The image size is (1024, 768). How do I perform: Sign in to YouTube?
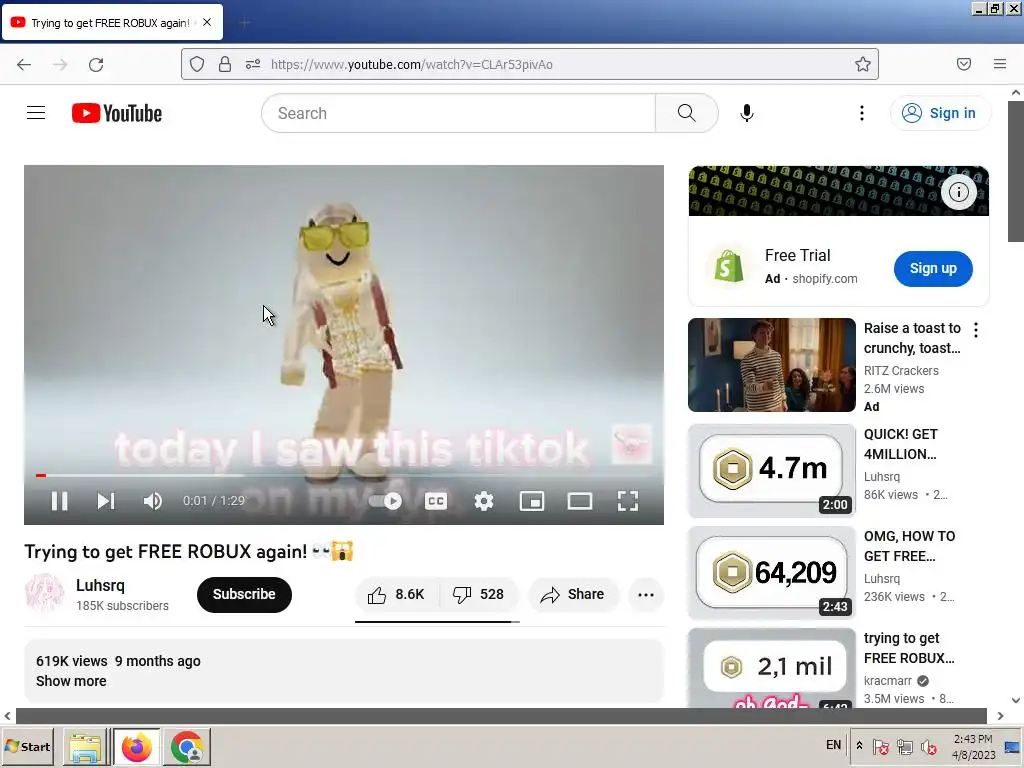[x=940, y=113]
